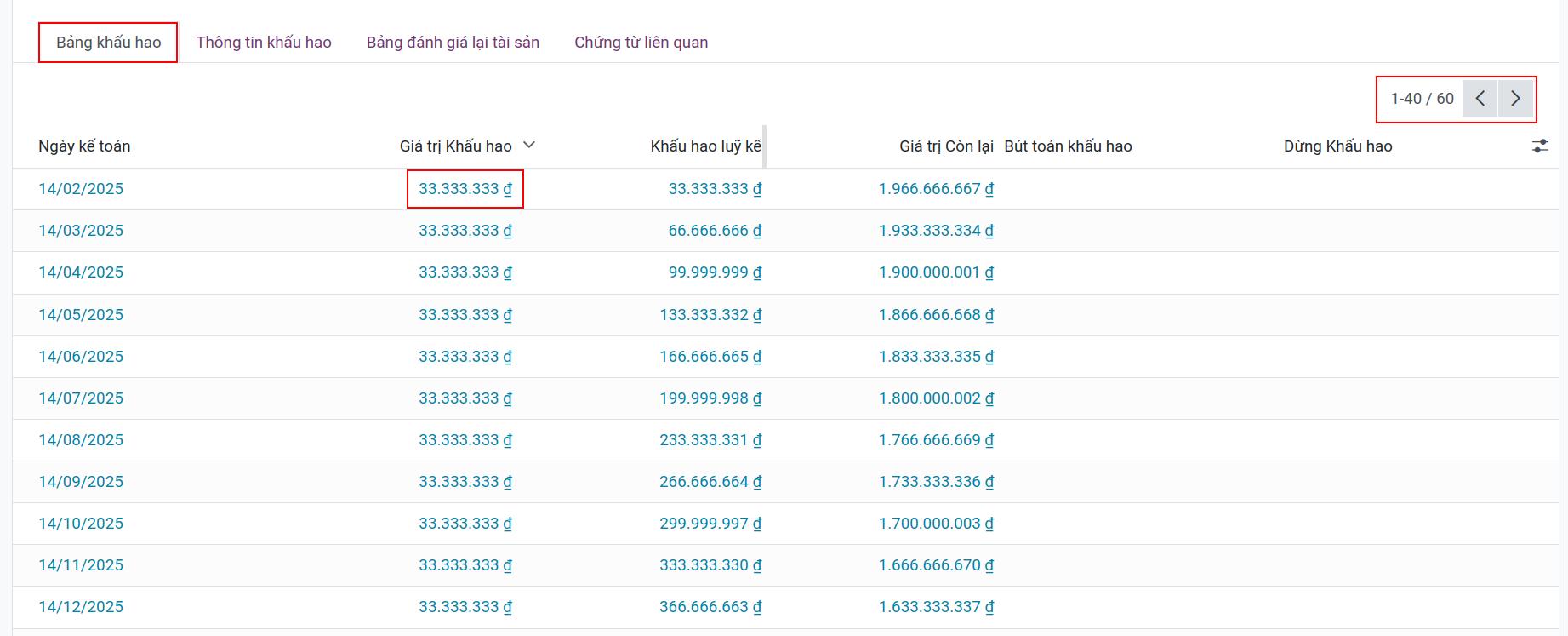Screen dimensions: 1568x636
Task: Select the 14/12/2025 accounting date
Action: 81,607
